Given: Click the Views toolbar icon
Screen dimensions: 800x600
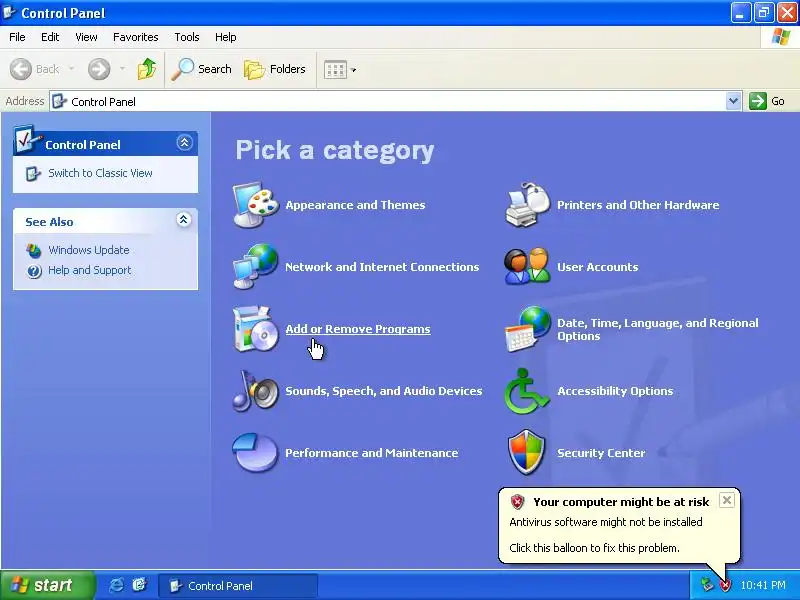Looking at the screenshot, I should tap(335, 69).
